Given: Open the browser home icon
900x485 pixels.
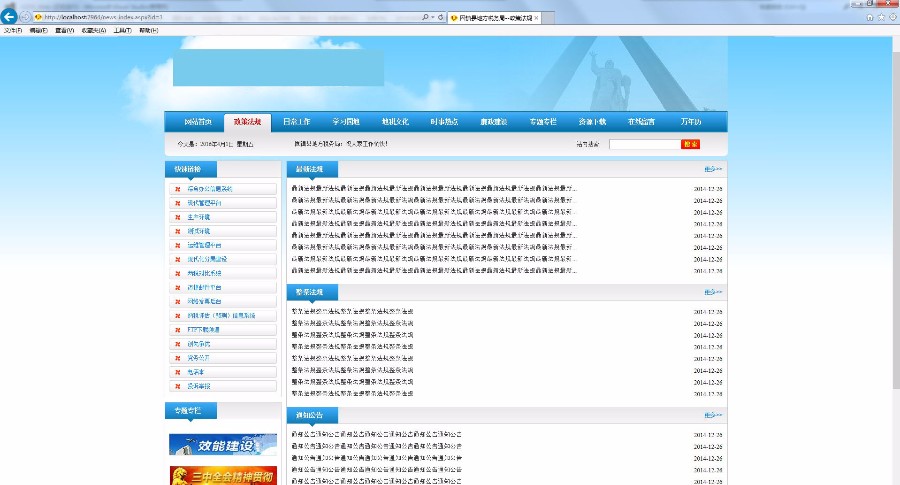Looking at the screenshot, I should (870, 17).
